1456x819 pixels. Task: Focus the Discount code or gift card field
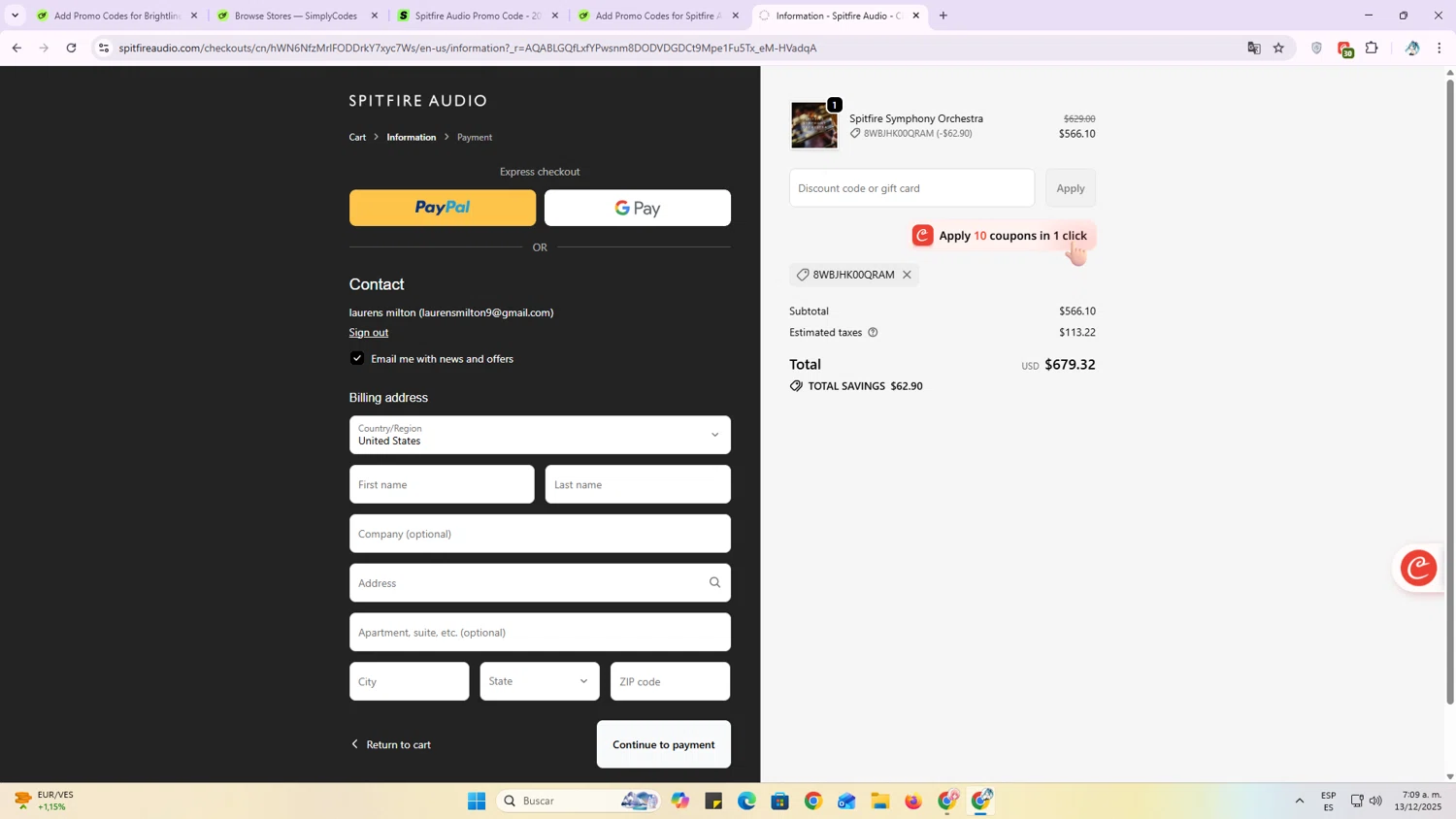click(x=911, y=188)
